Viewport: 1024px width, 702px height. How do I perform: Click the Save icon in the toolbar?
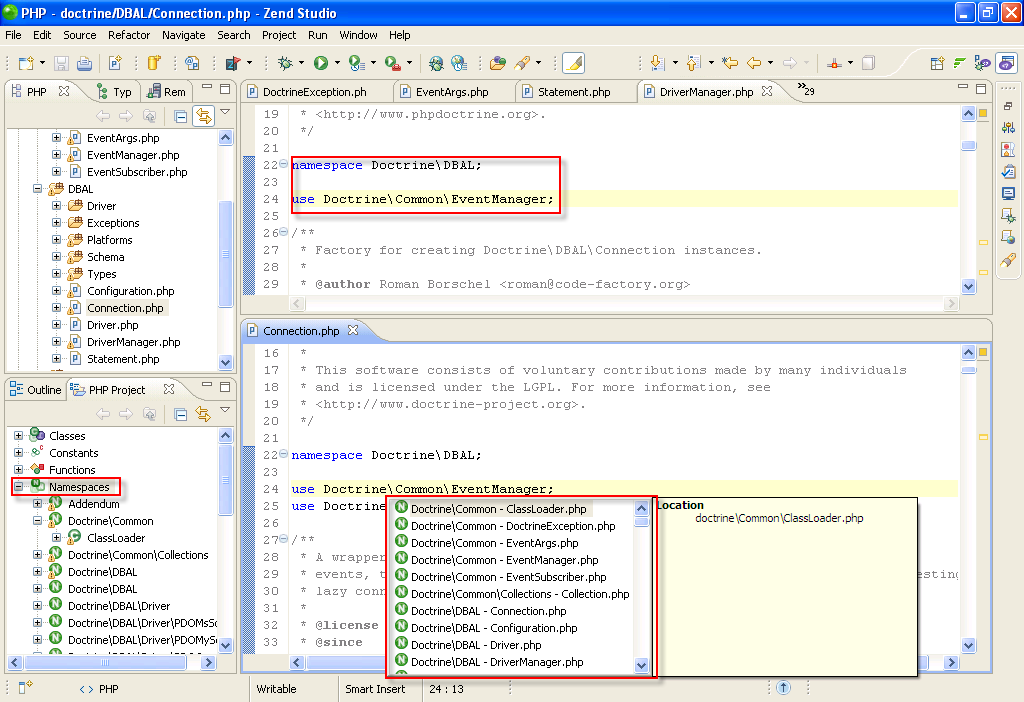pos(61,63)
